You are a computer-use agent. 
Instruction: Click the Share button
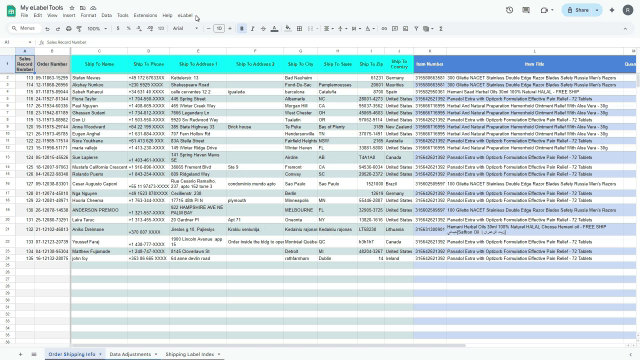(578, 10)
